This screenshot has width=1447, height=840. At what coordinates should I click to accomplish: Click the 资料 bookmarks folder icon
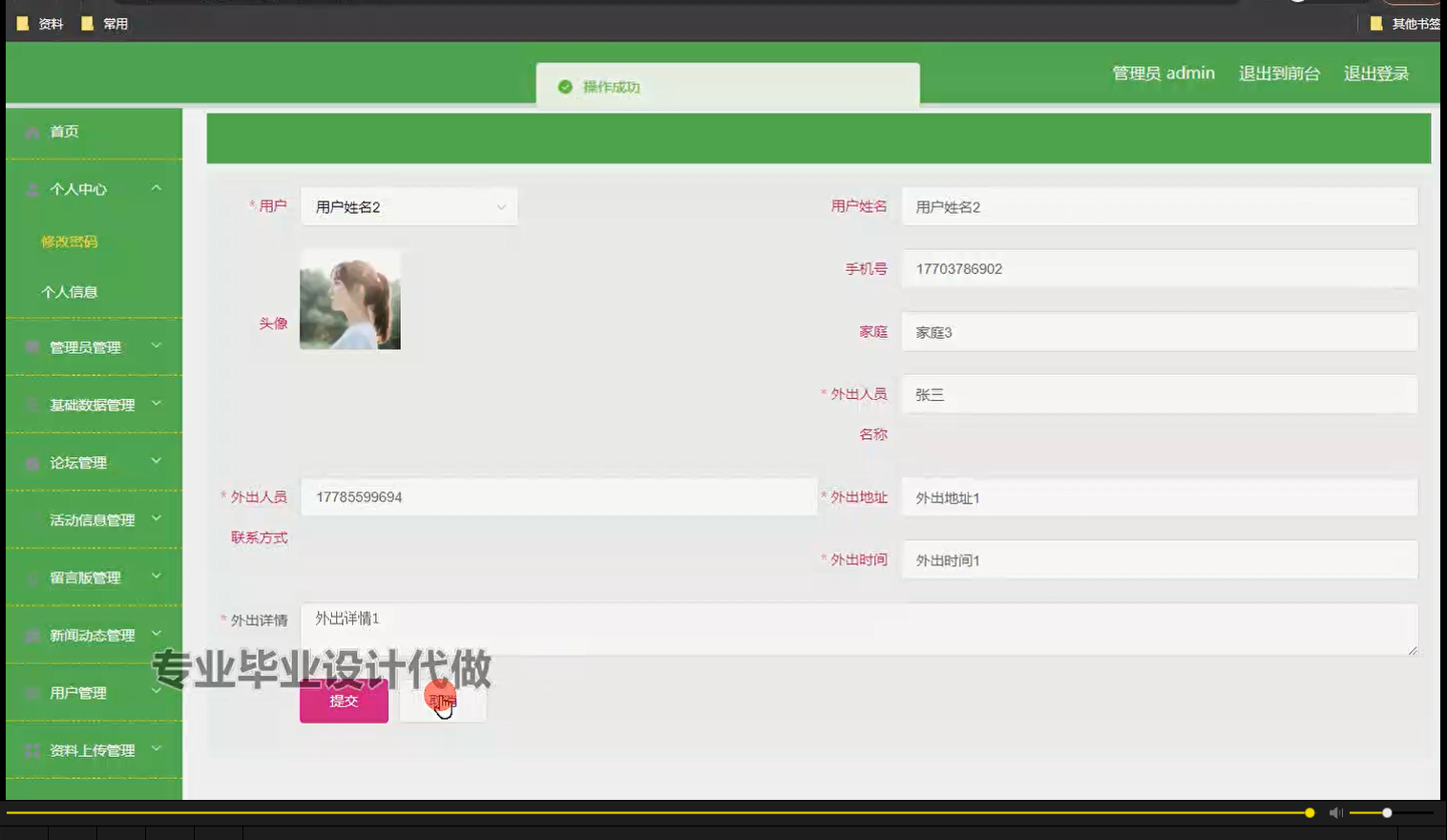click(x=22, y=22)
